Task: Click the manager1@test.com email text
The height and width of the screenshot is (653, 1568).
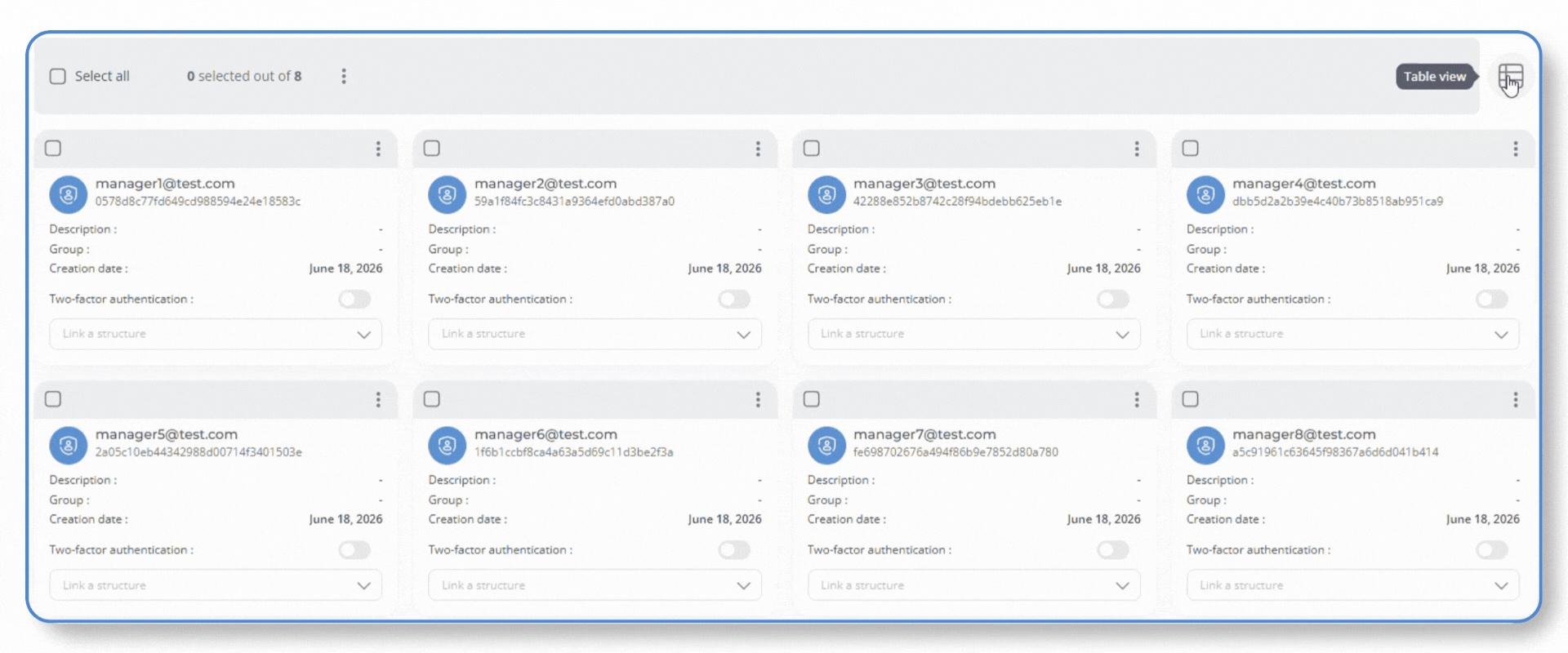Action: tap(165, 184)
